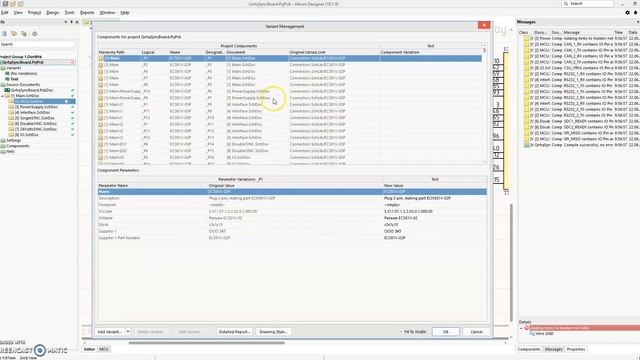The image size is (640, 360).
Task: Open the Edit menu
Action: [x=4, y=13]
